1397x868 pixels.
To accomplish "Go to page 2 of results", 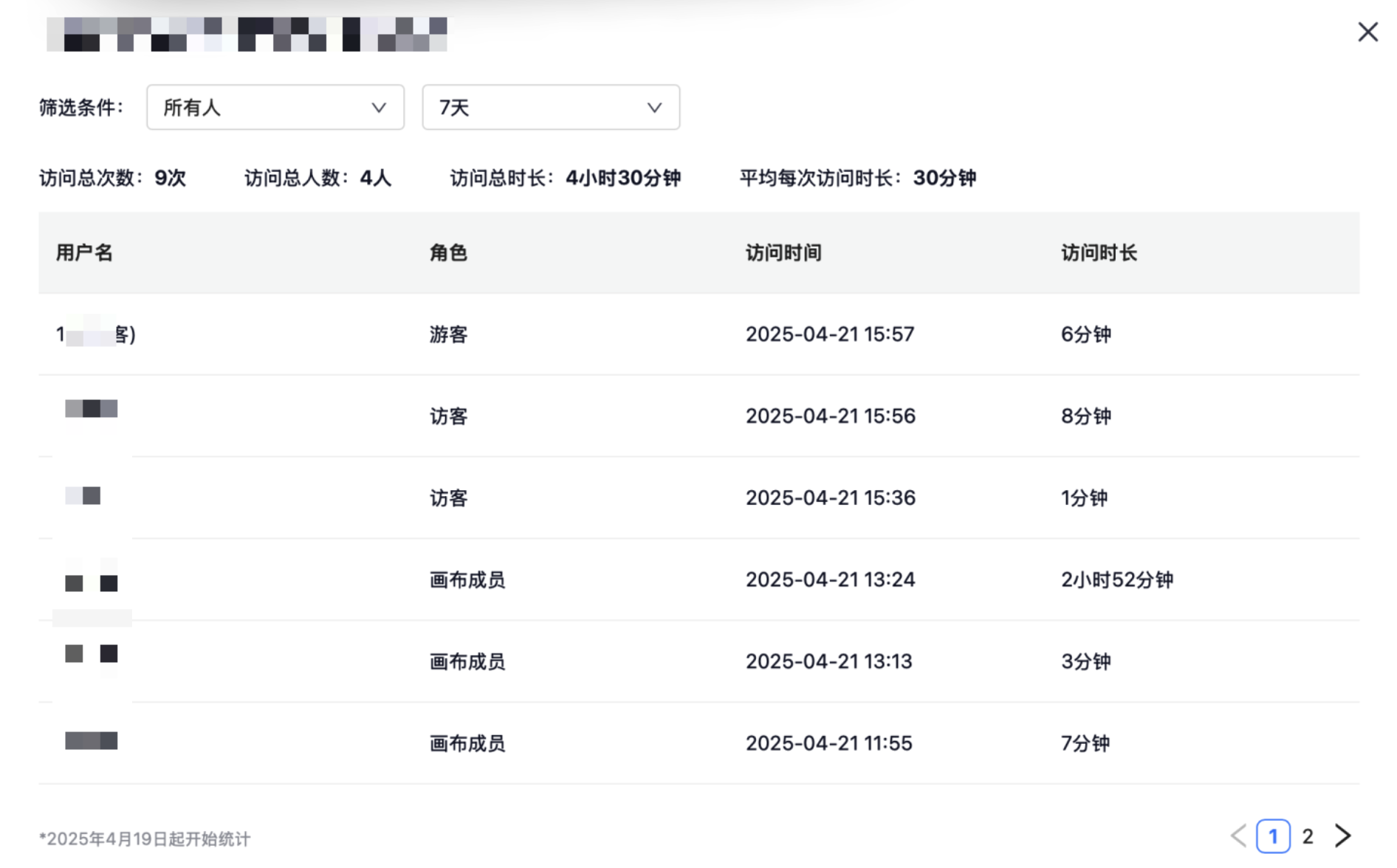I will point(1308,836).
